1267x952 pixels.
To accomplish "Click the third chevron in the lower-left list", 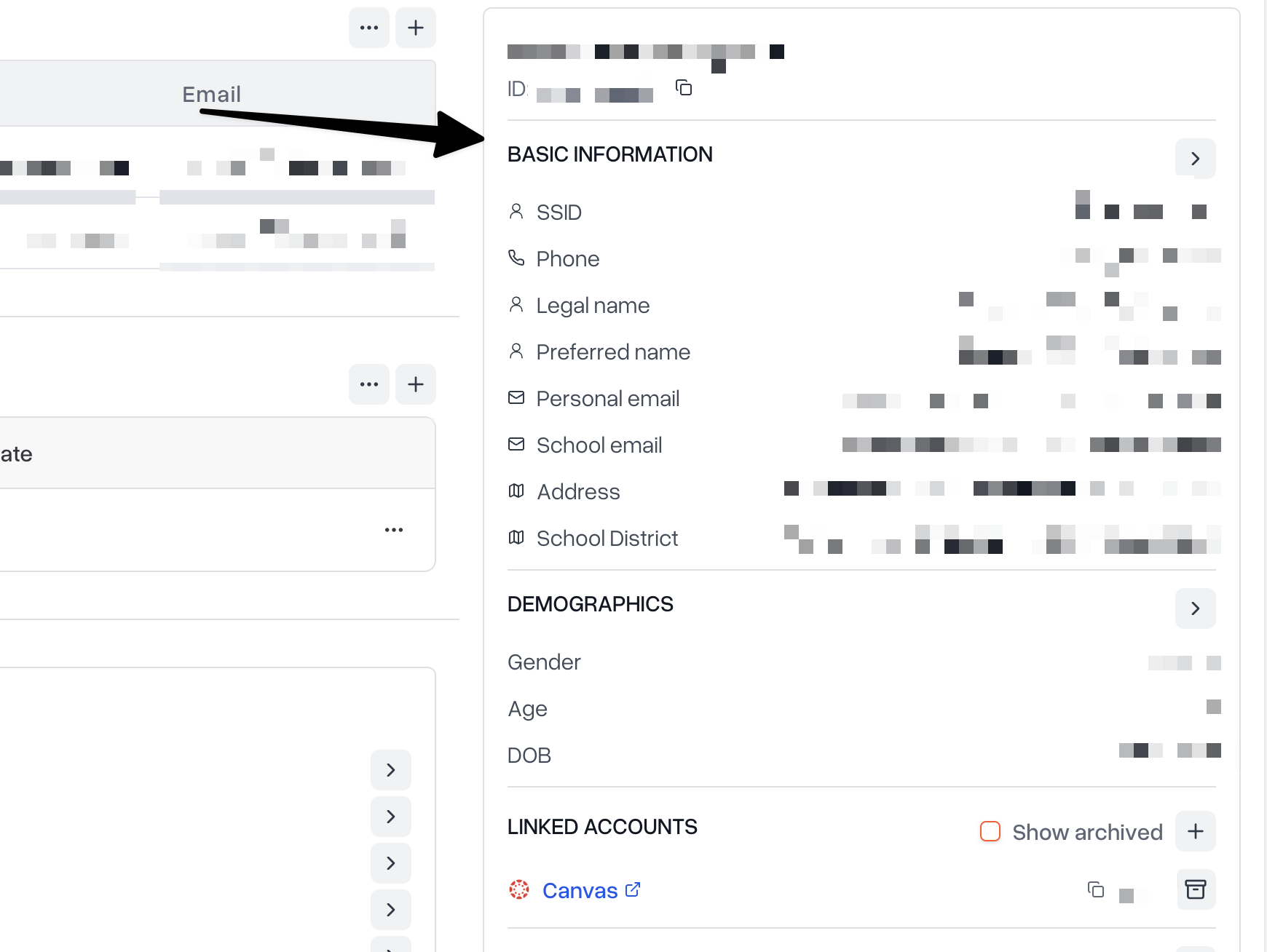I will click(x=391, y=863).
